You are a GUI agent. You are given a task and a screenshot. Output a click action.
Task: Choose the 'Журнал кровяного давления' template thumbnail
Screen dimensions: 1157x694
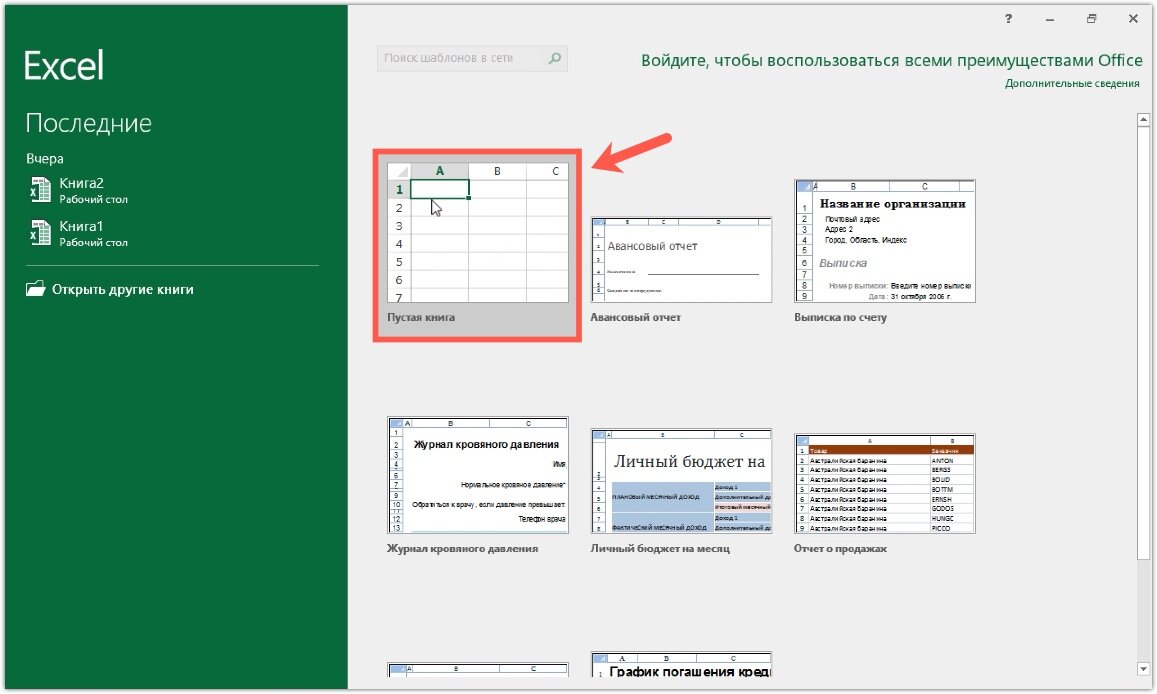477,475
